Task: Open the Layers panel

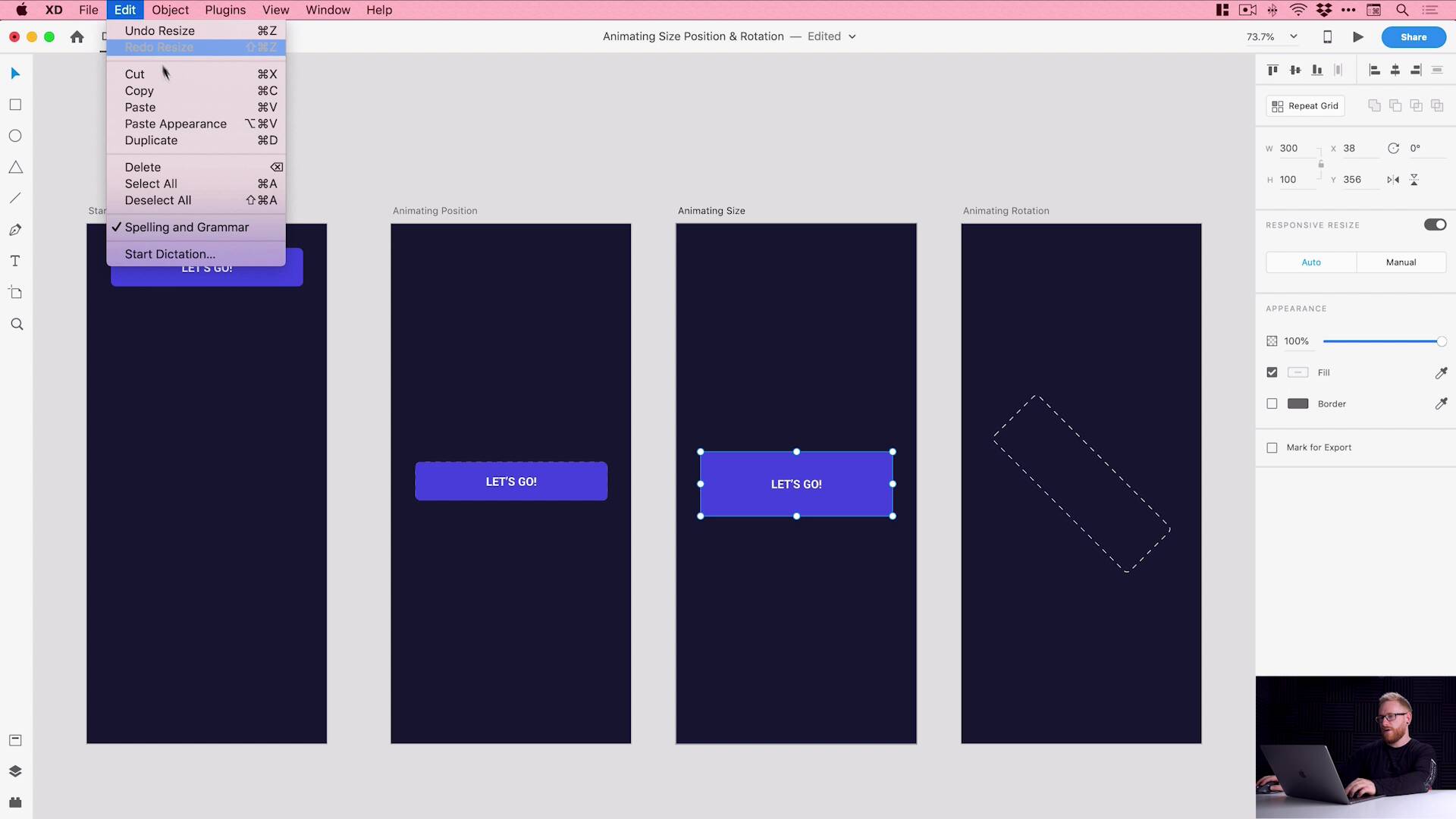Action: [x=15, y=770]
